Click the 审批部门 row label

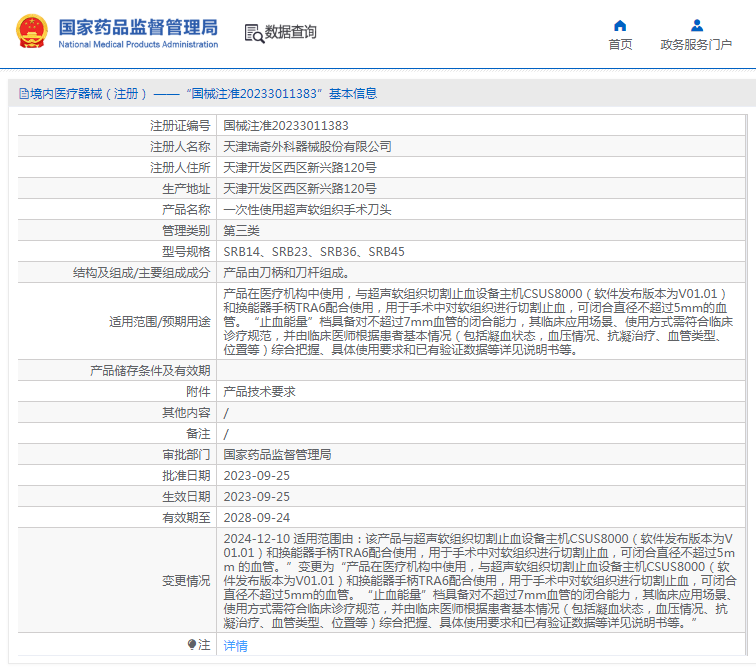[x=186, y=454]
